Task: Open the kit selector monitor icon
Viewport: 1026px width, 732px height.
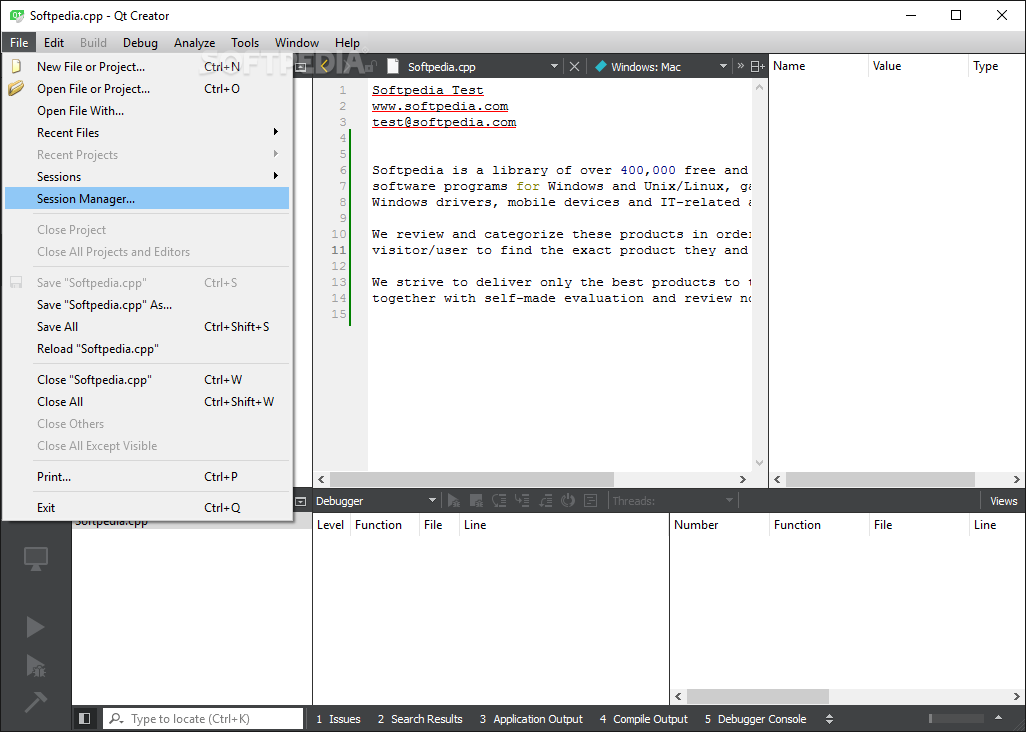Action: [x=35, y=558]
